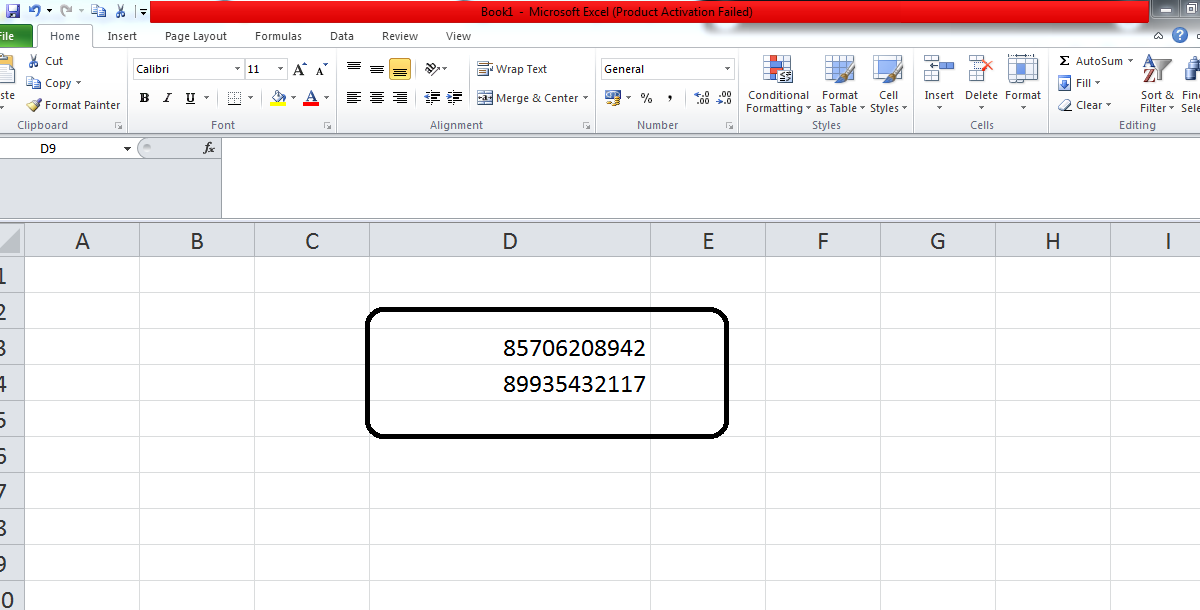The width and height of the screenshot is (1200, 610).
Task: Apply the Percent Style format
Action: (646, 98)
